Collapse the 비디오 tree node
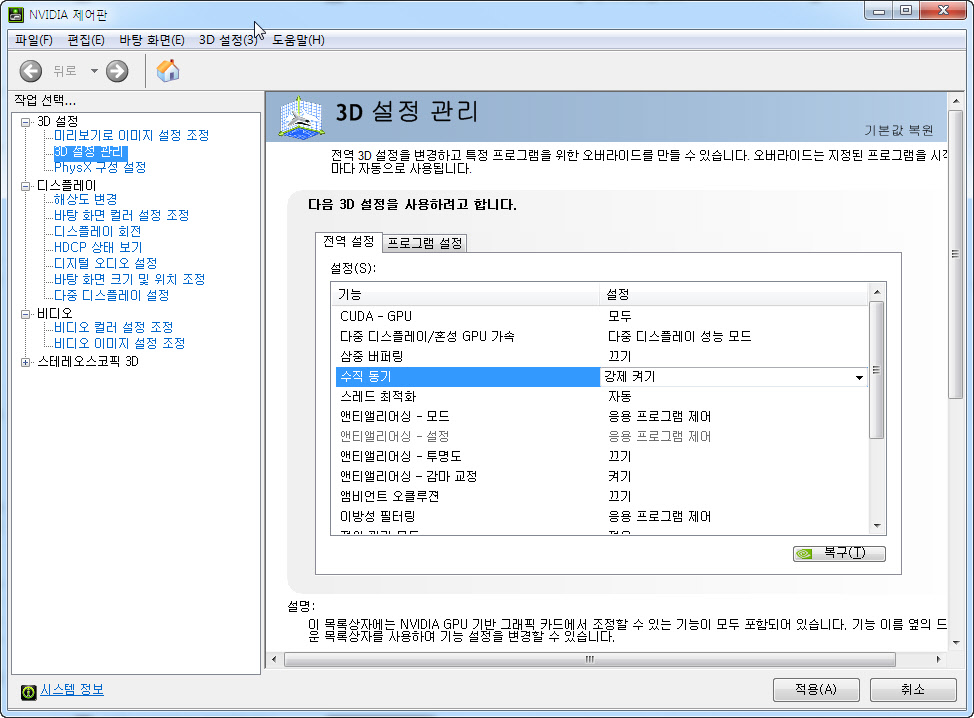Screen dimensions: 974x718 coord(25,314)
